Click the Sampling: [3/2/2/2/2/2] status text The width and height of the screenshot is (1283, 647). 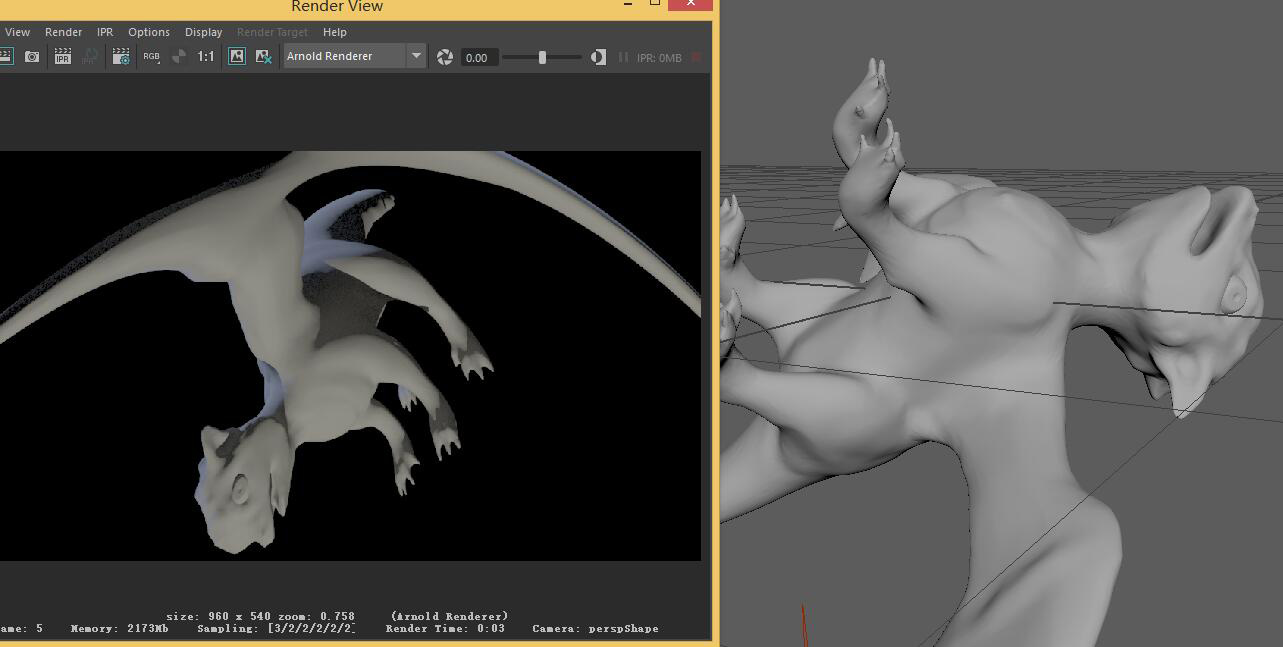276,629
